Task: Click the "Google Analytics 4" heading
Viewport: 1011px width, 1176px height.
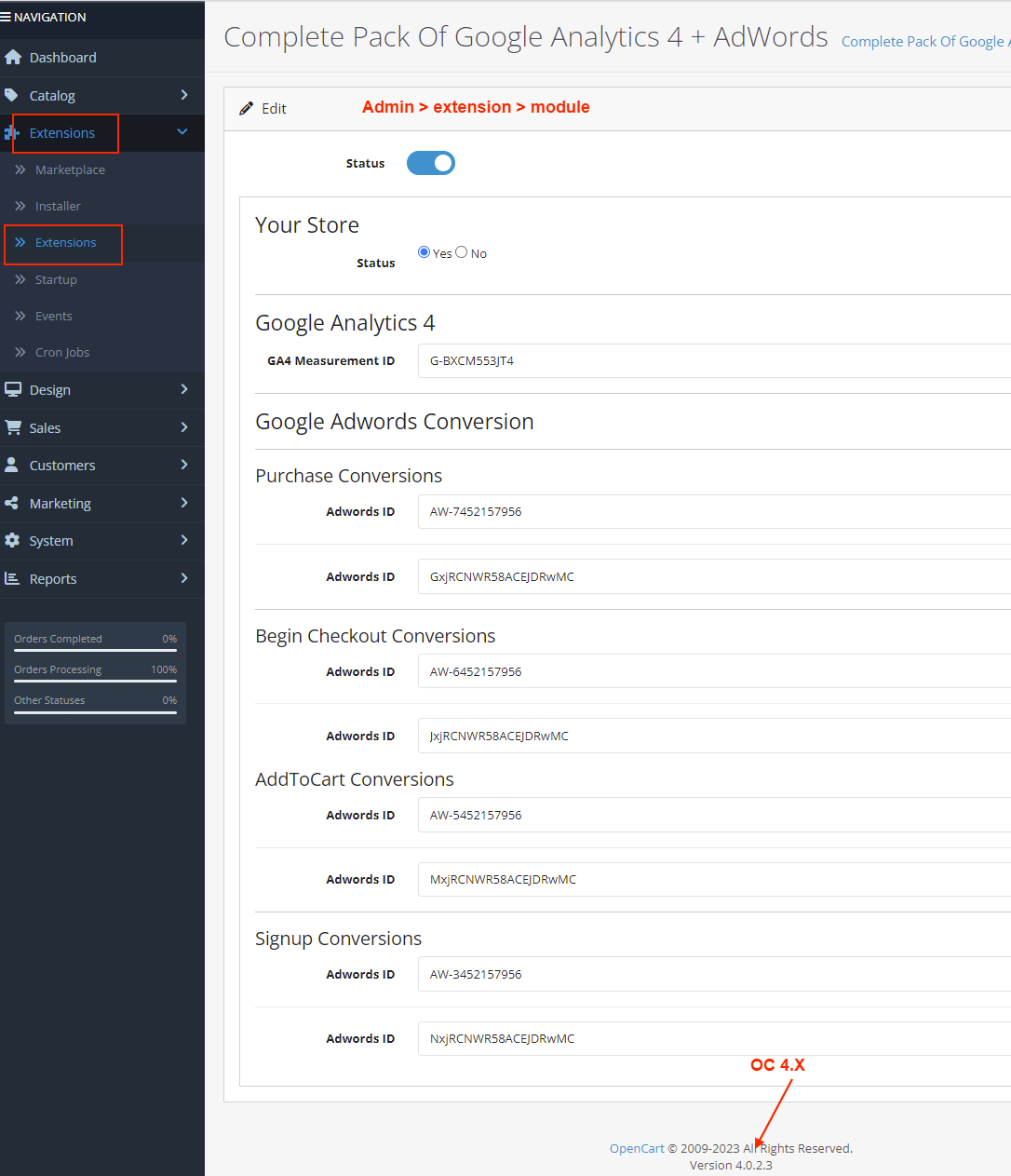Action: (x=345, y=323)
